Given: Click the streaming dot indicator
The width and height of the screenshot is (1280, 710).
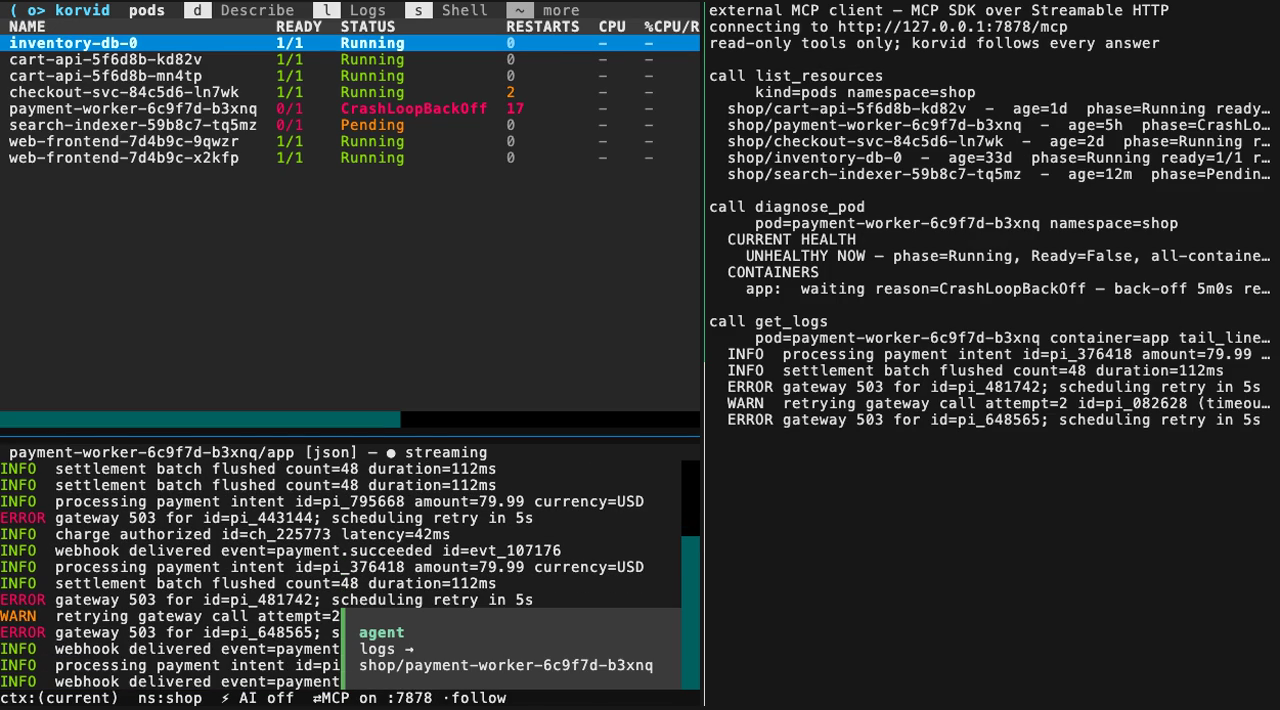Looking at the screenshot, I should [391, 453].
